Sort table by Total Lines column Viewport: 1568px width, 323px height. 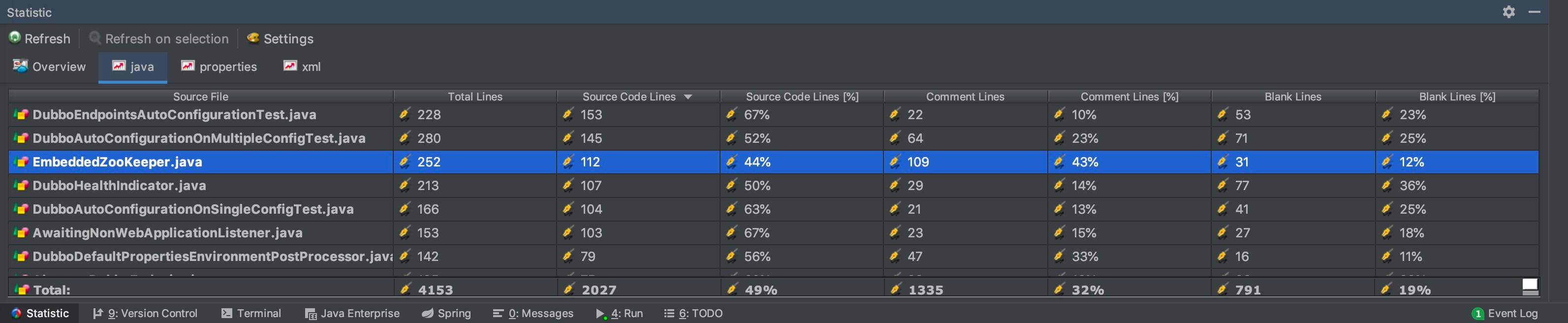point(475,97)
